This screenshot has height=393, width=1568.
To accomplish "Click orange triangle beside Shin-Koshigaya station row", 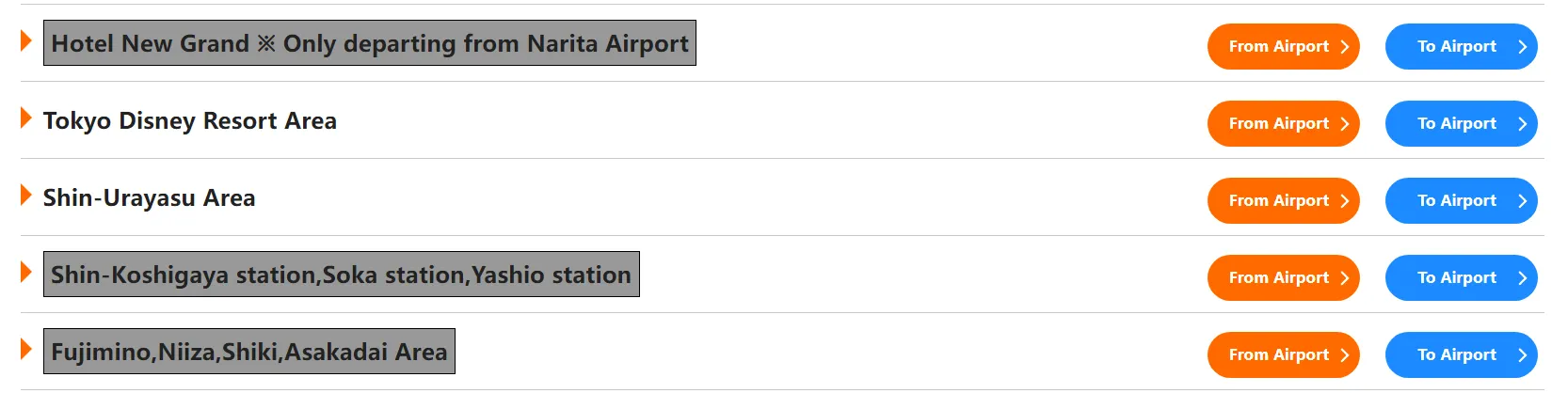I will coord(26,273).
